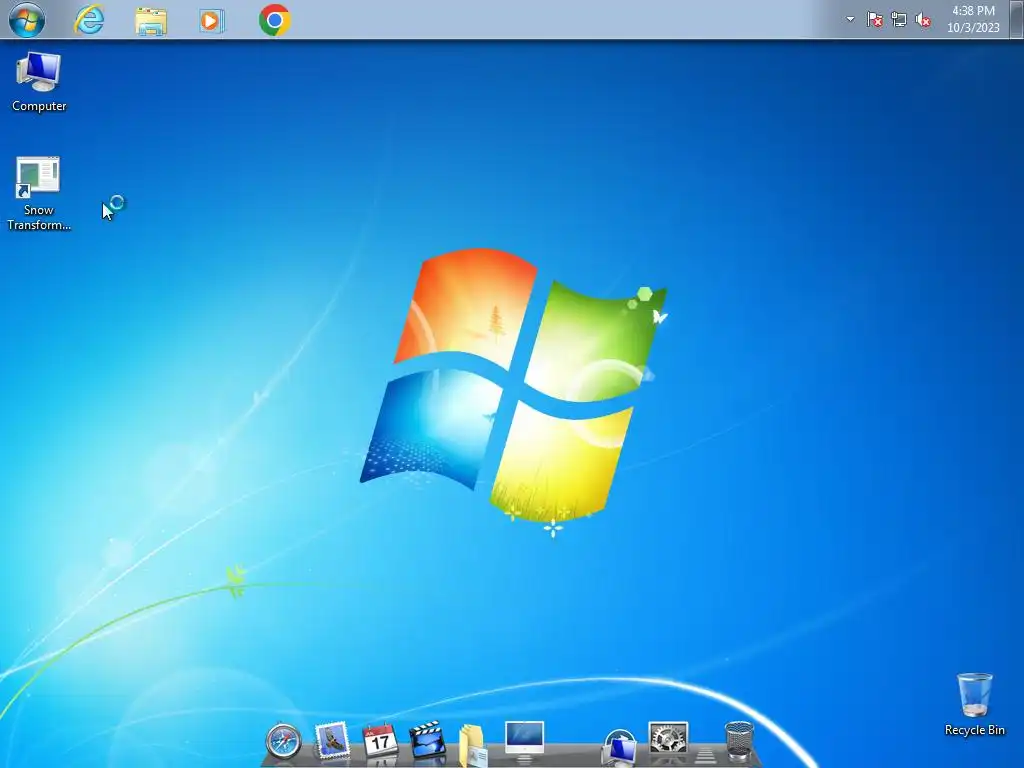Launch Internet Explorer from the taskbar
The height and width of the screenshot is (768, 1024).
89,20
